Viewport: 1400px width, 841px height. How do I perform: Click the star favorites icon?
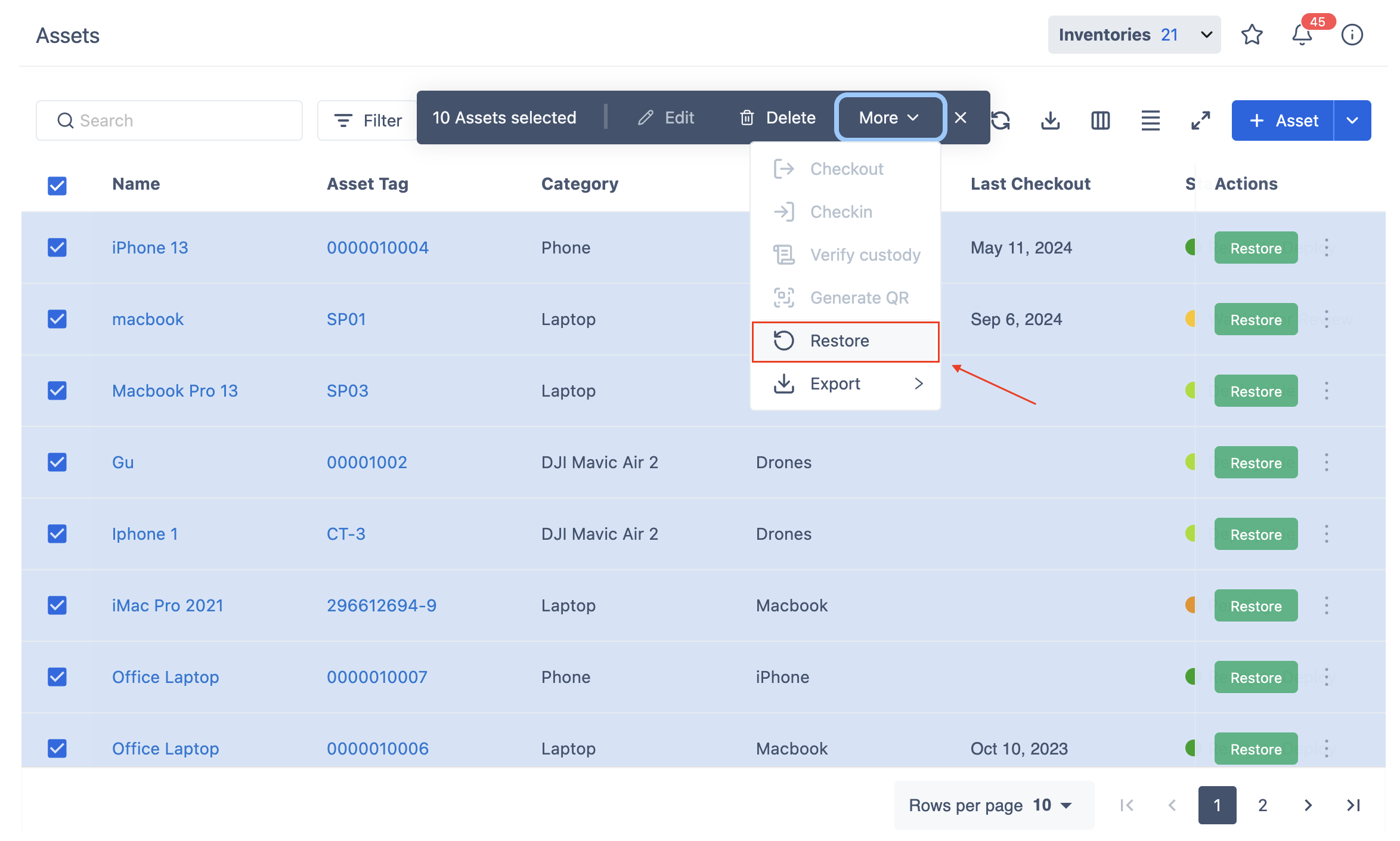tap(1252, 35)
